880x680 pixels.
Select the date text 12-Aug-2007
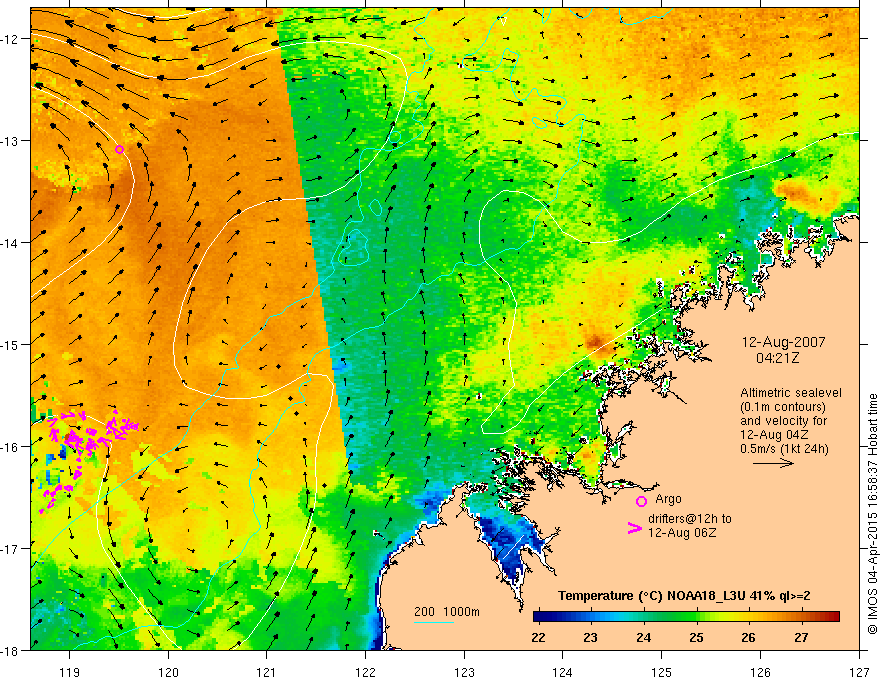tap(783, 342)
